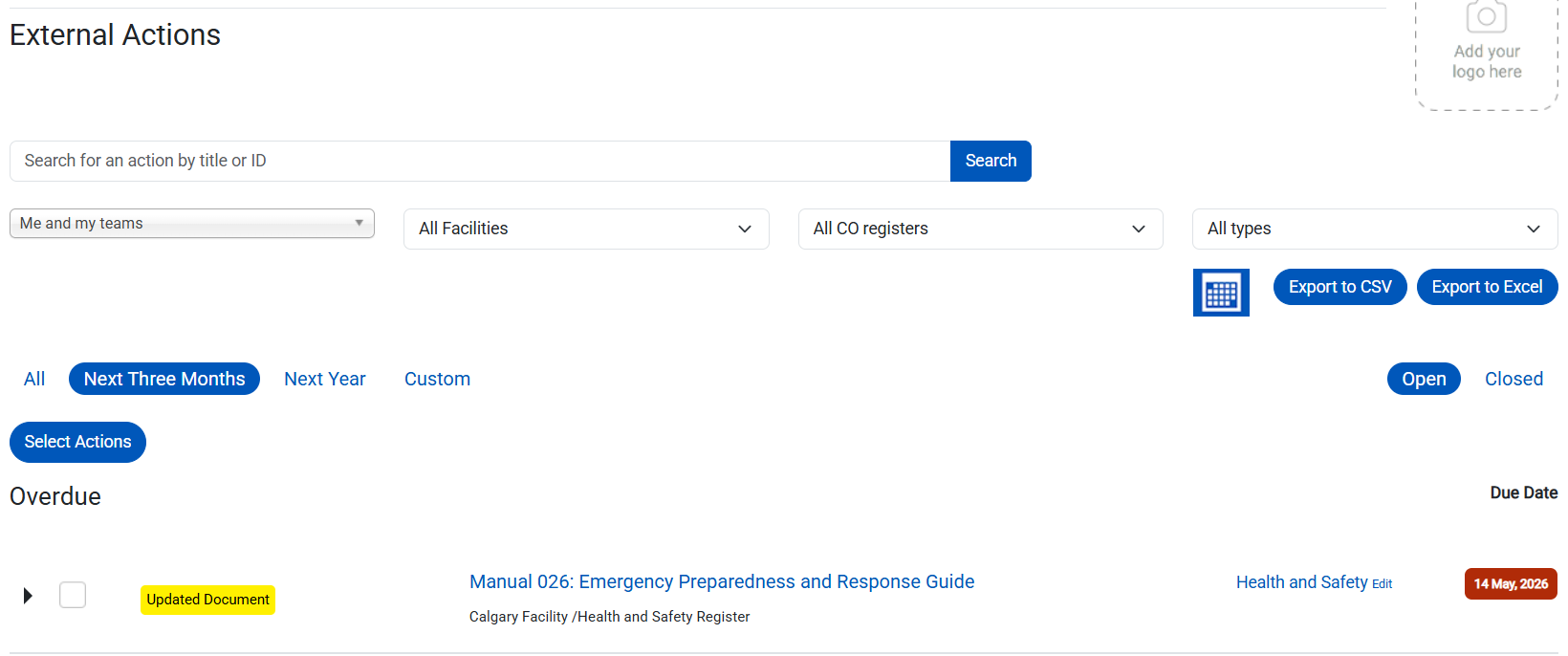Expand the All CO registers dropdown

(x=981, y=229)
